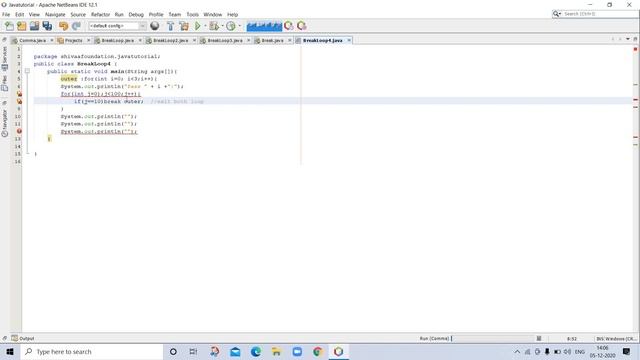Click the globe browser icon in toolbar

point(155,26)
